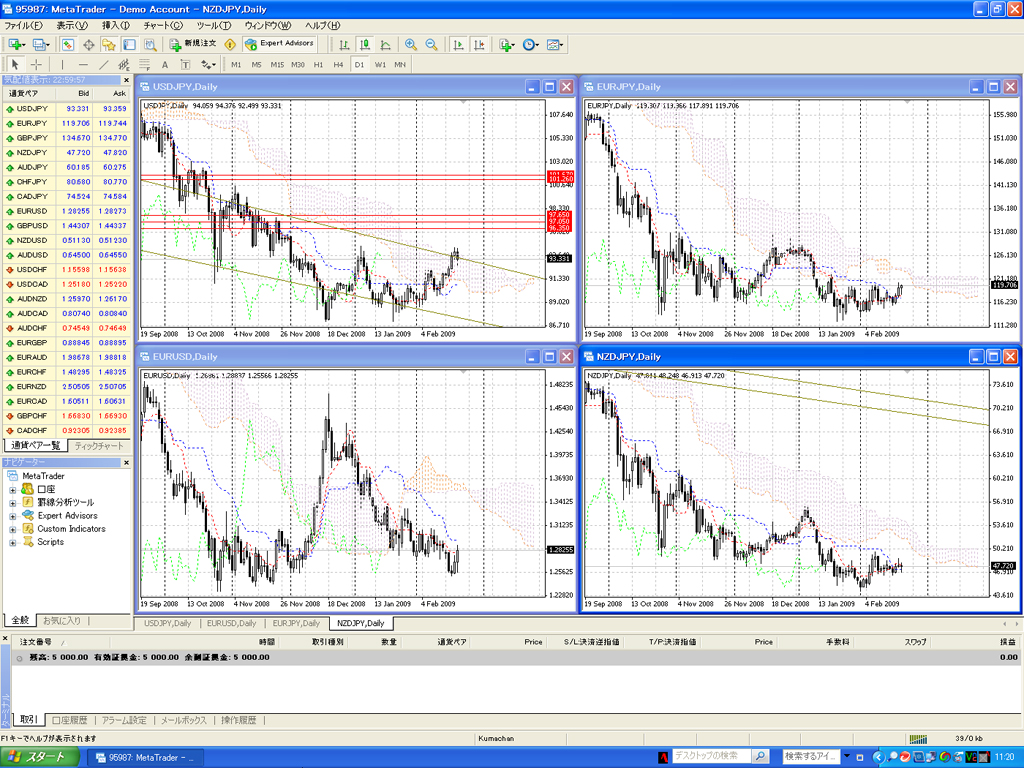Select the GBPJPY row in market watch
The image size is (1024, 768).
(x=32, y=138)
